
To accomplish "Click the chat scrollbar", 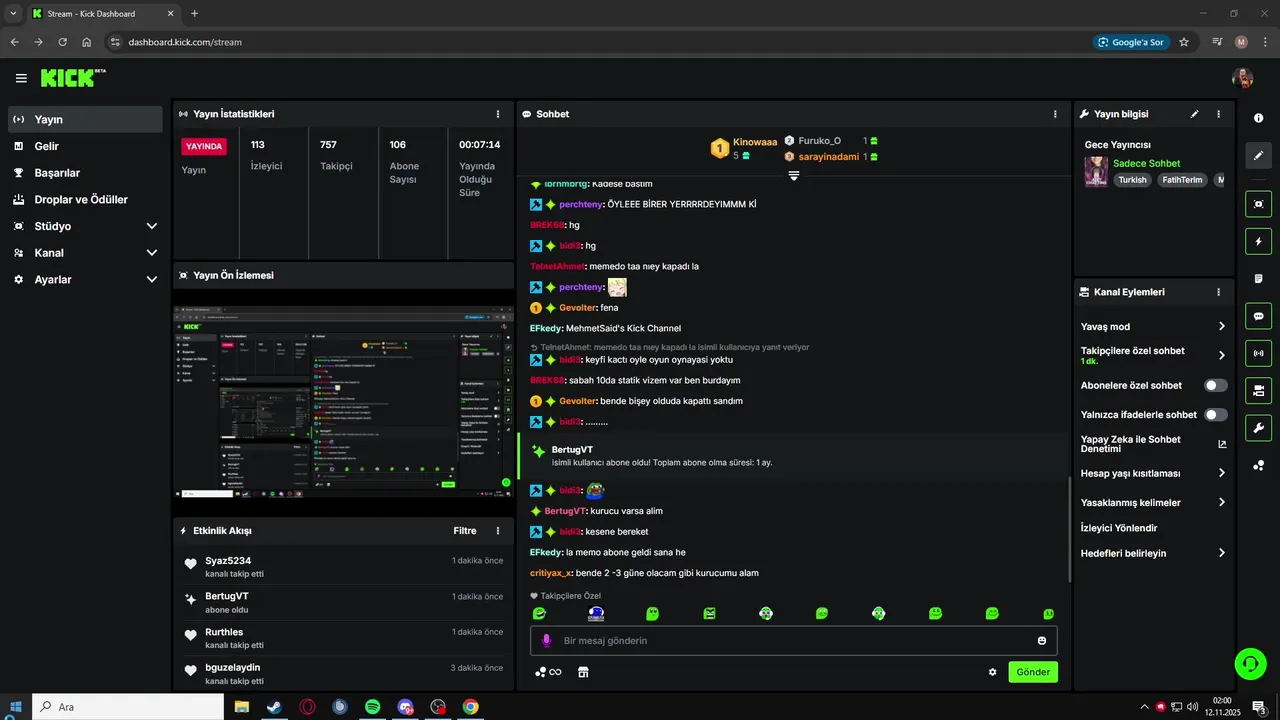I will (1069, 531).
